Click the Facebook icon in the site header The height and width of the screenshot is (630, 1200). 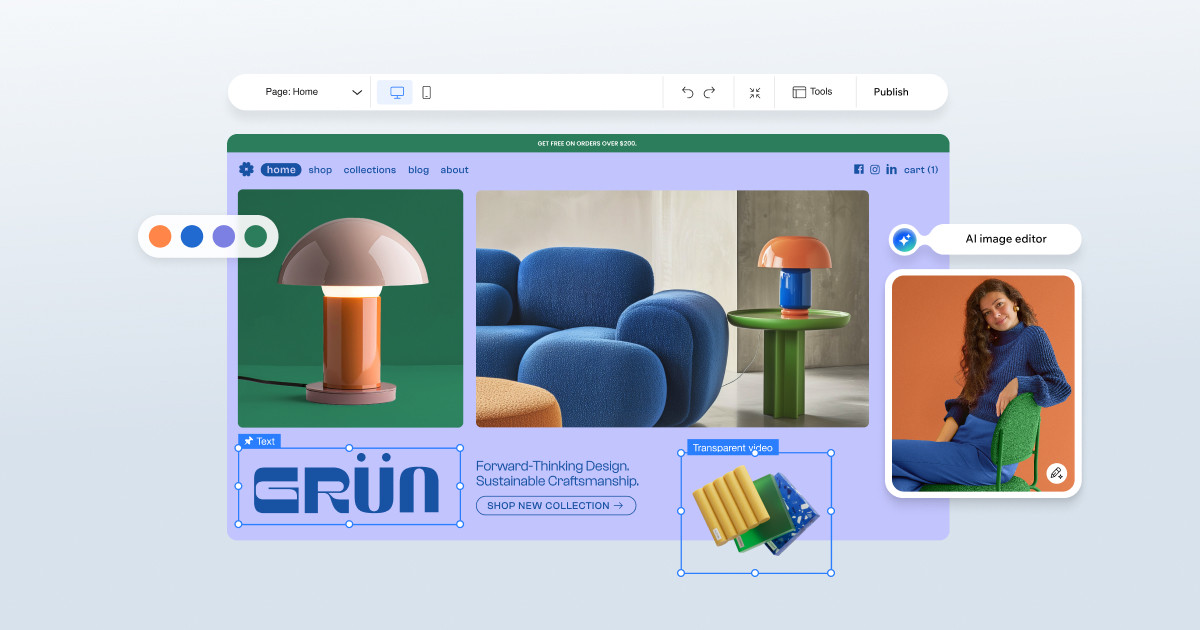(858, 169)
